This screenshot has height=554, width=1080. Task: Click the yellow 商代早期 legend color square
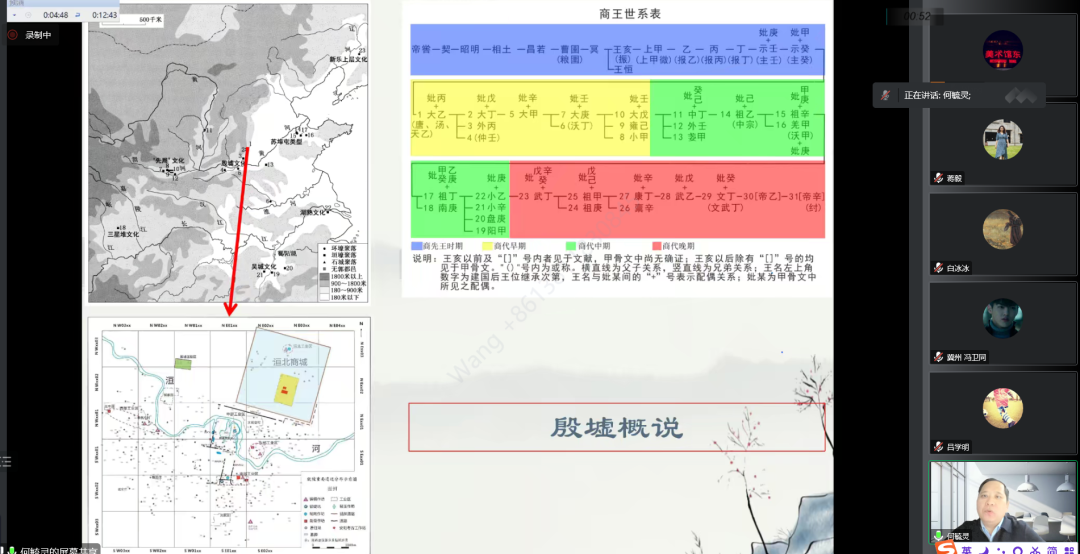(488, 245)
